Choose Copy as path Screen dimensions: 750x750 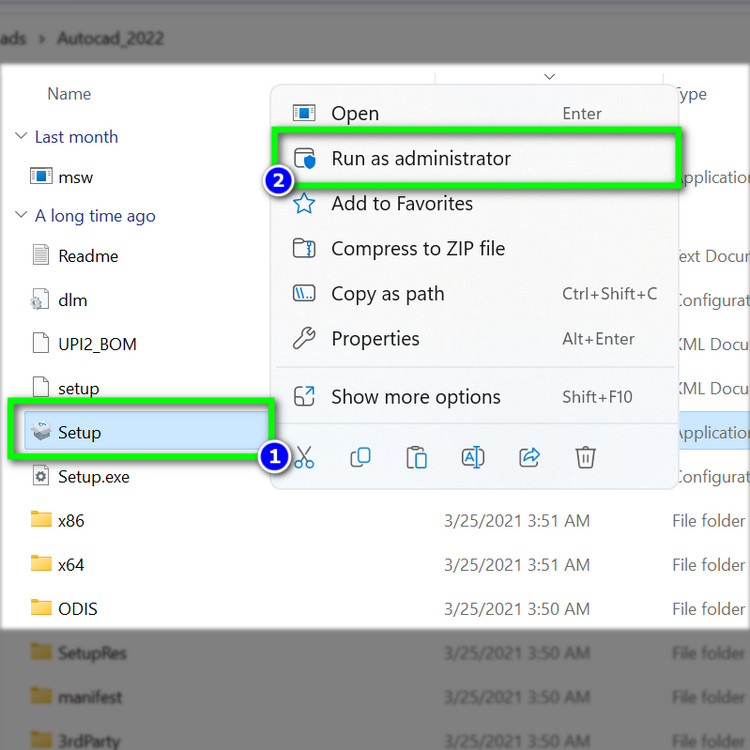[x=387, y=294]
